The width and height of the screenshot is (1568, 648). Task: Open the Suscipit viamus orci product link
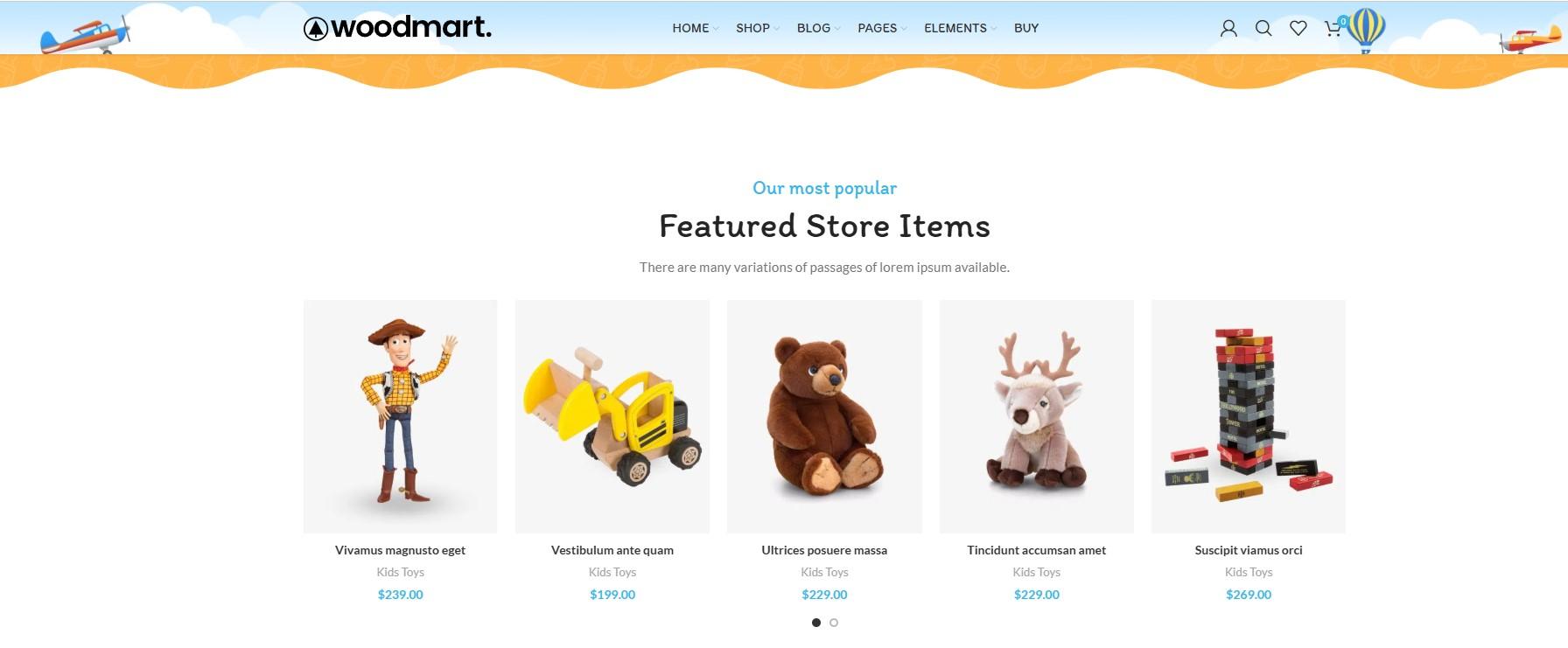click(x=1249, y=550)
